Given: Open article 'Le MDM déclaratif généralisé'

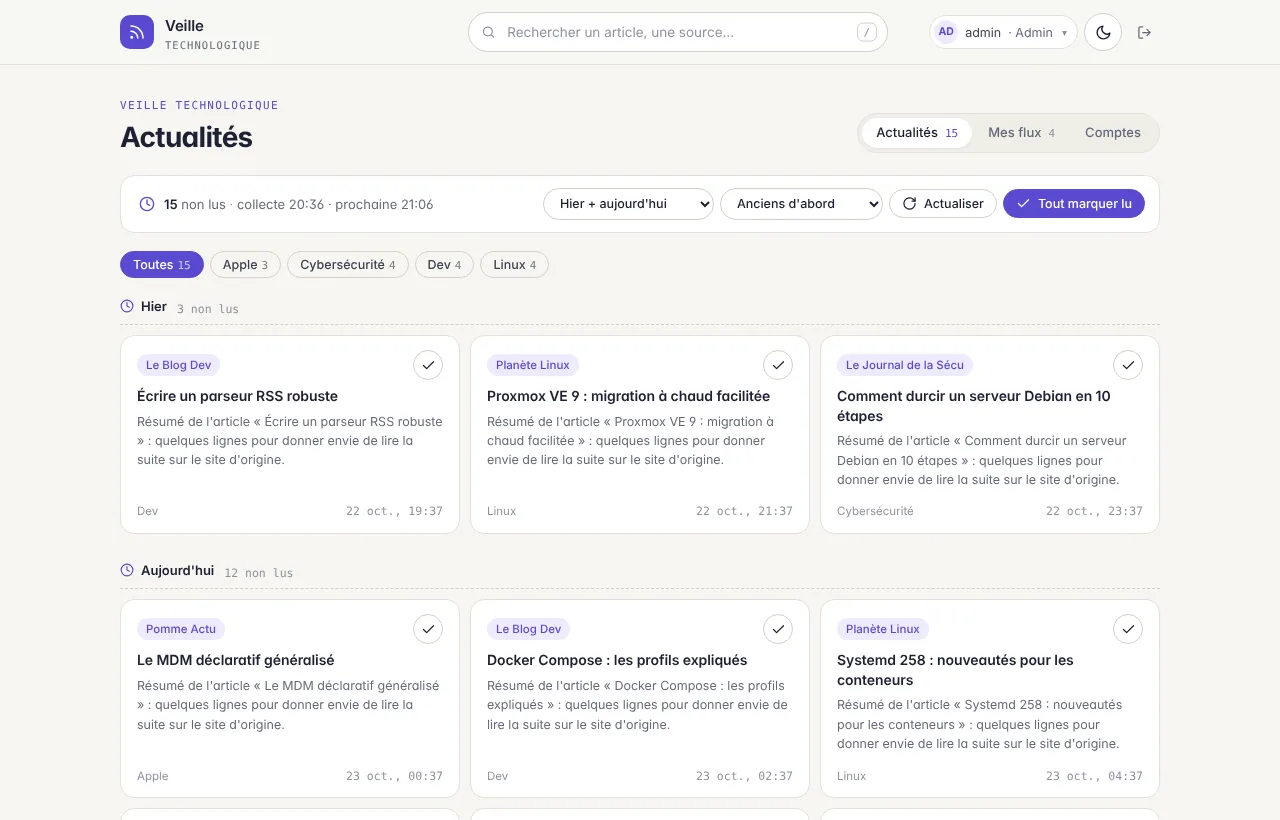Looking at the screenshot, I should (235, 660).
